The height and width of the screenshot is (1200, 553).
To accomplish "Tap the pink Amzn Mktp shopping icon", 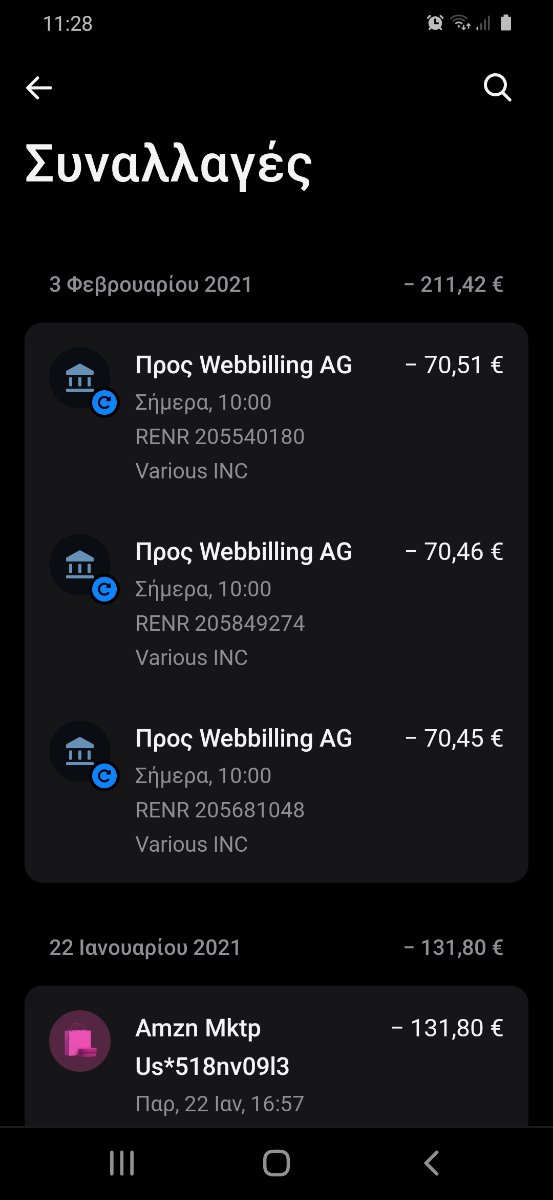I will (x=80, y=1041).
